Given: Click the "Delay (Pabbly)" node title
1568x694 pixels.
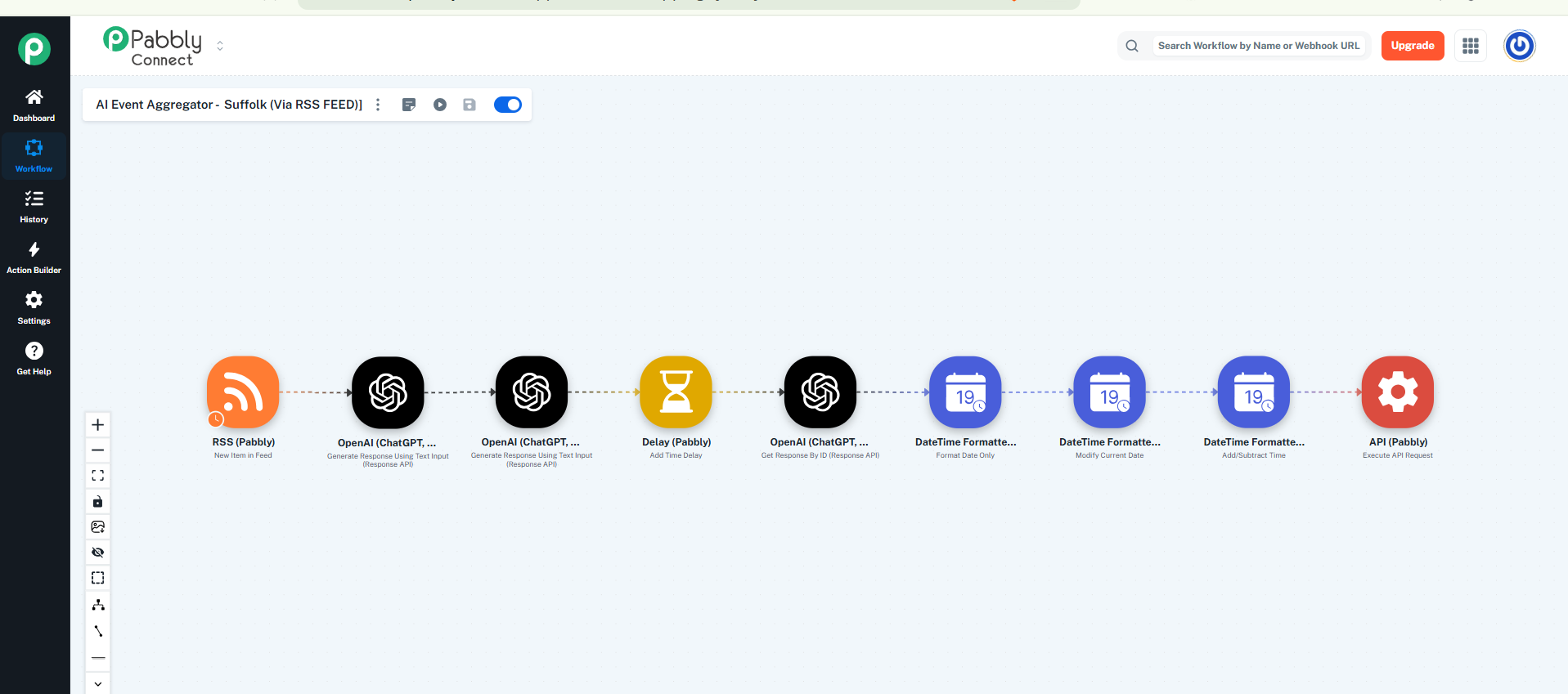Looking at the screenshot, I should (x=676, y=442).
